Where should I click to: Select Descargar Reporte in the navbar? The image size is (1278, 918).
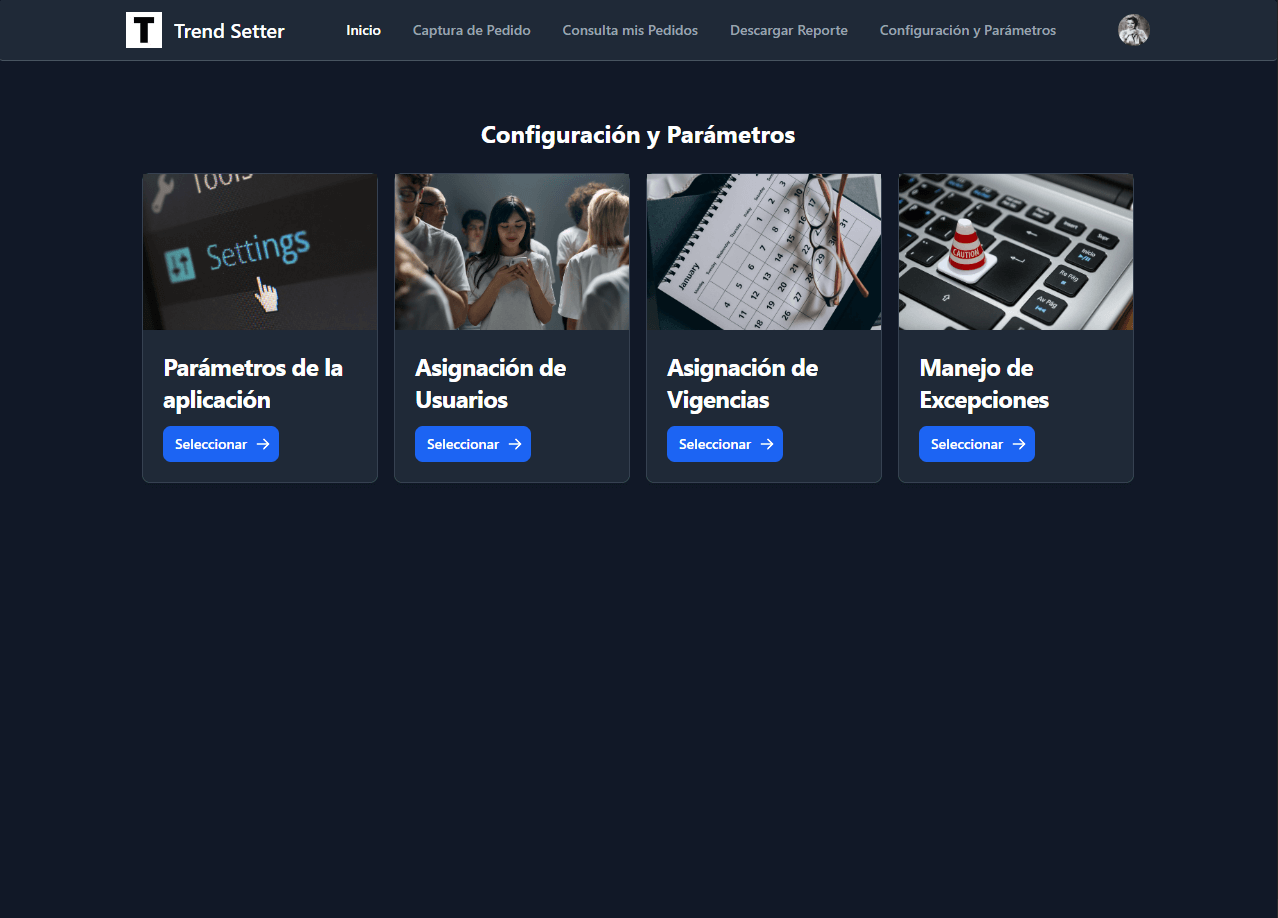point(789,30)
